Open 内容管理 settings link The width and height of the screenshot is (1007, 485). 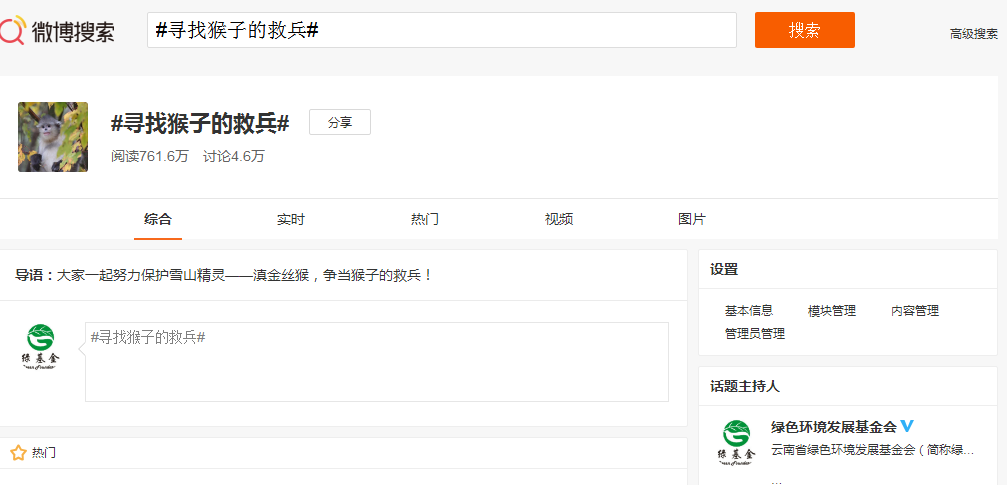915,311
